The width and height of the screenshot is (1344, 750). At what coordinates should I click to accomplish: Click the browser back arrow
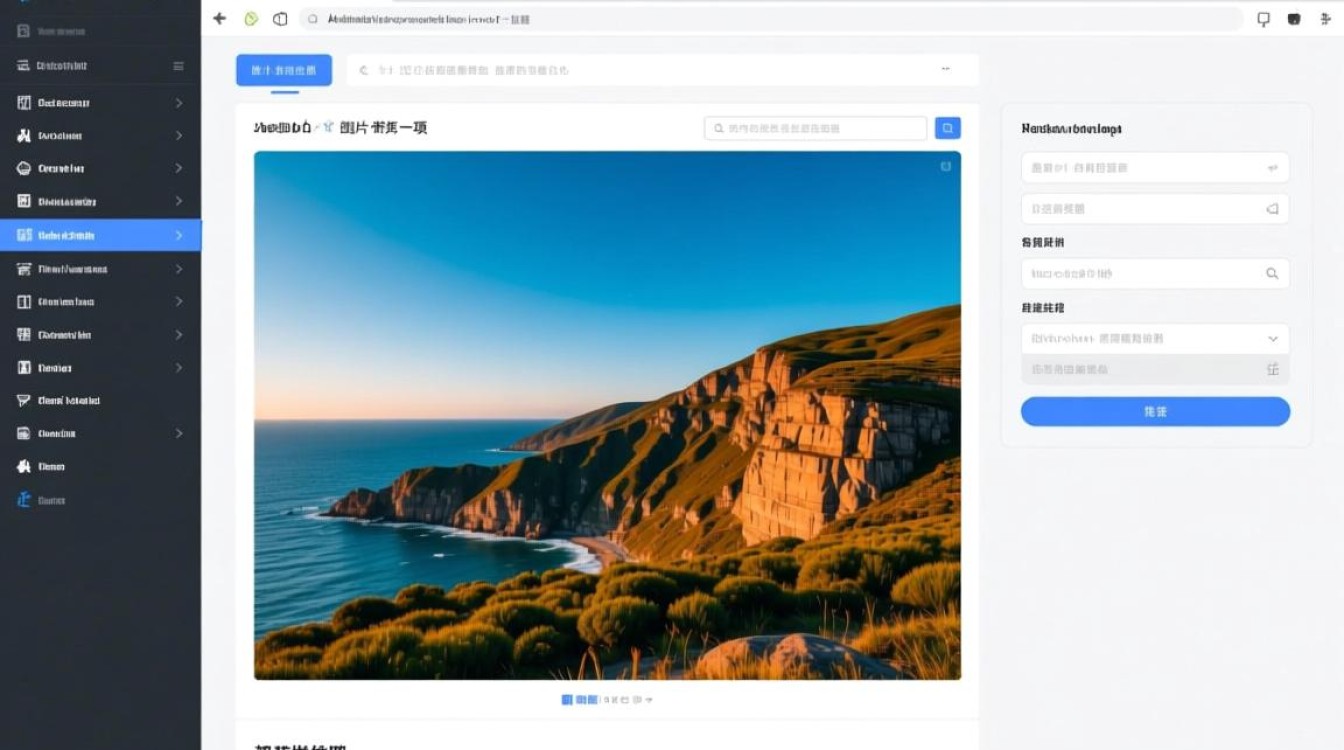click(x=220, y=19)
